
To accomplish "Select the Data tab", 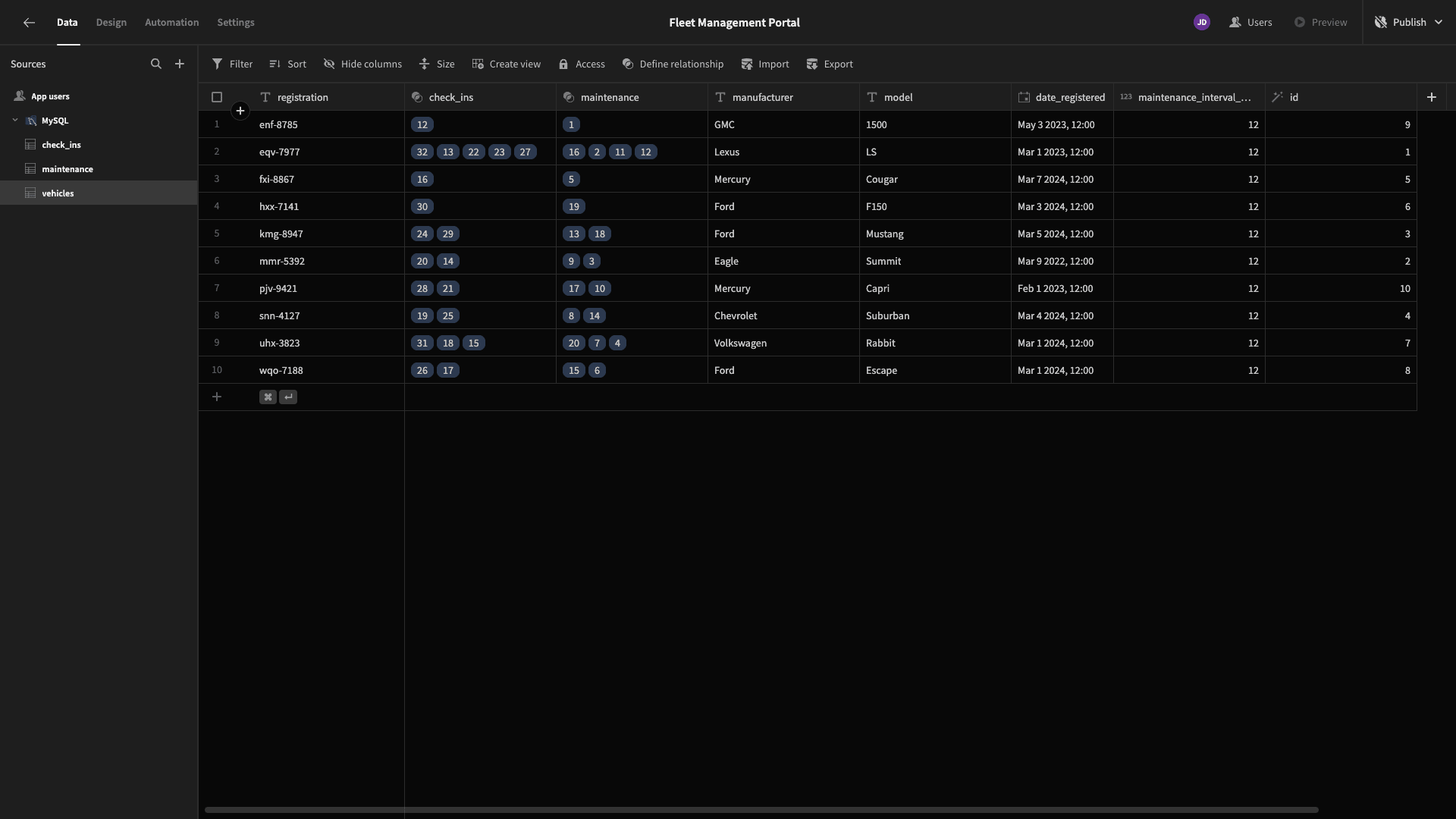I will point(67,23).
